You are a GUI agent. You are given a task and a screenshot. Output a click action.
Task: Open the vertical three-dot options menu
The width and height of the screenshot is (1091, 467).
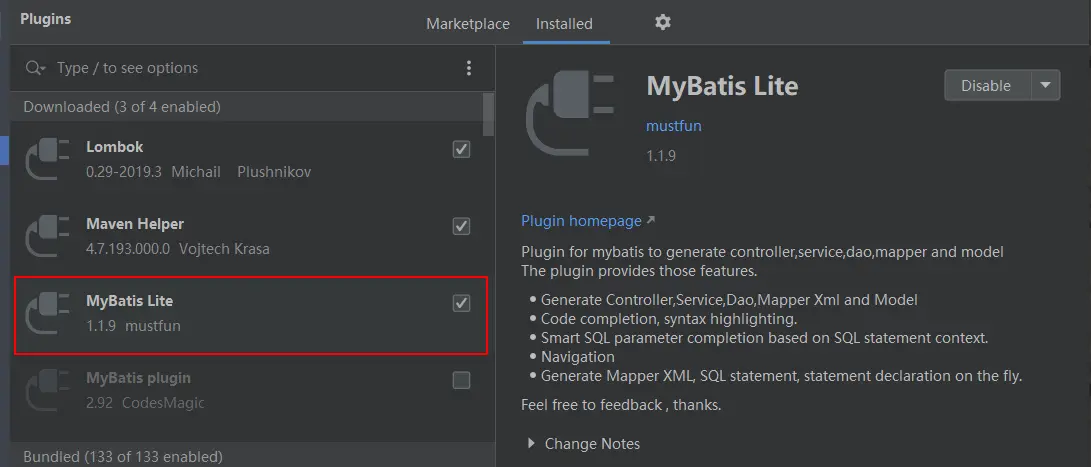click(x=468, y=68)
